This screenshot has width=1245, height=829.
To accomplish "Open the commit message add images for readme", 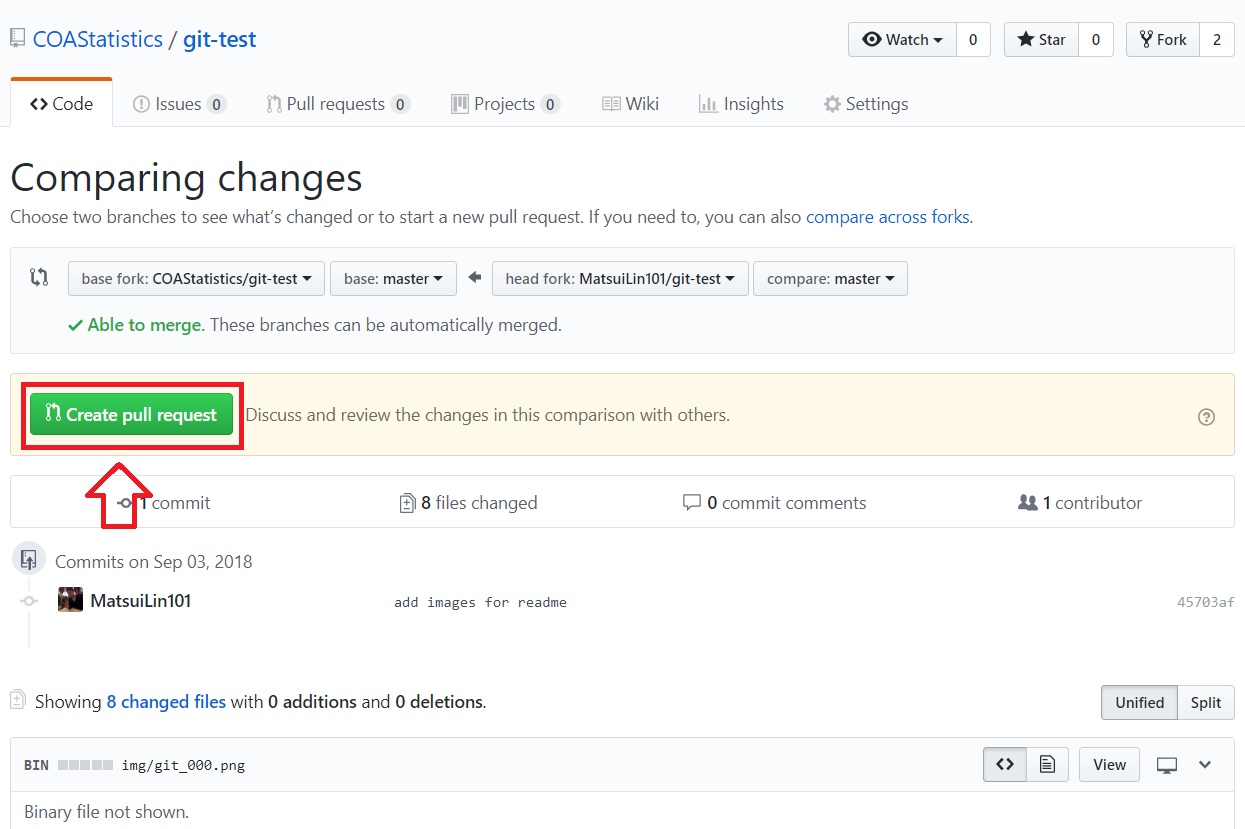I will point(480,602).
